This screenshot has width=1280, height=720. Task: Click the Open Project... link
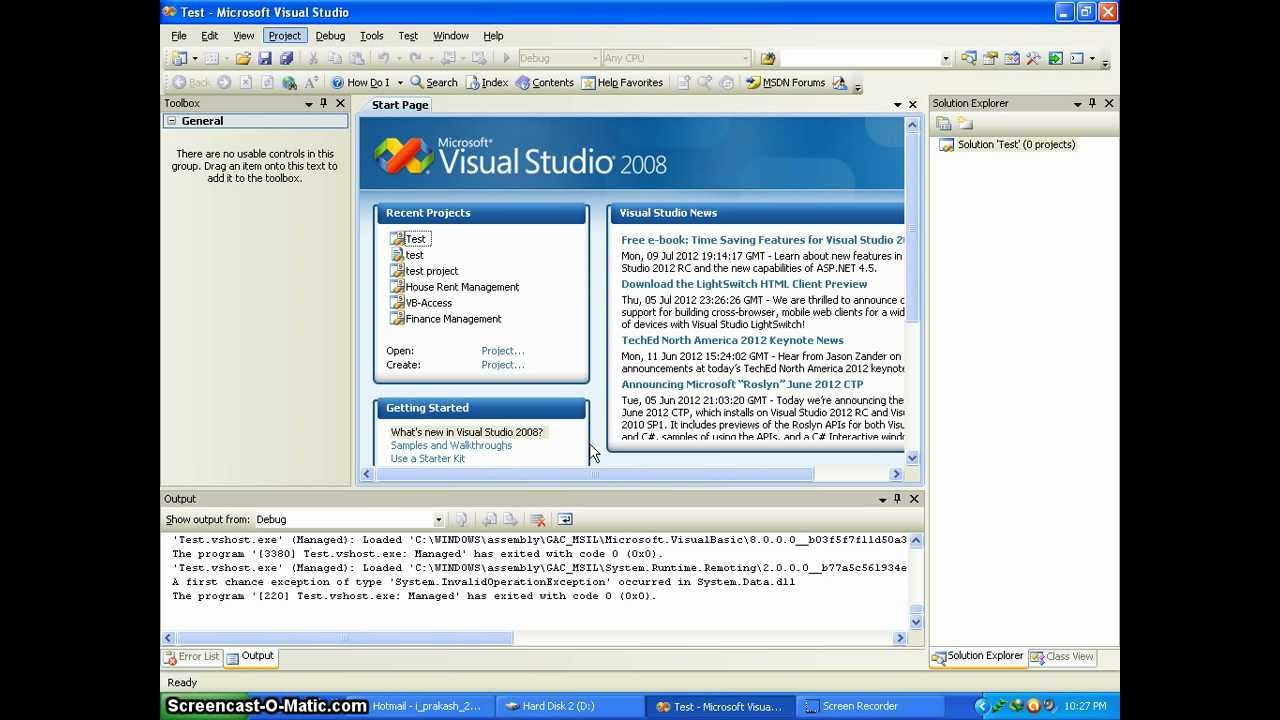[x=503, y=351]
